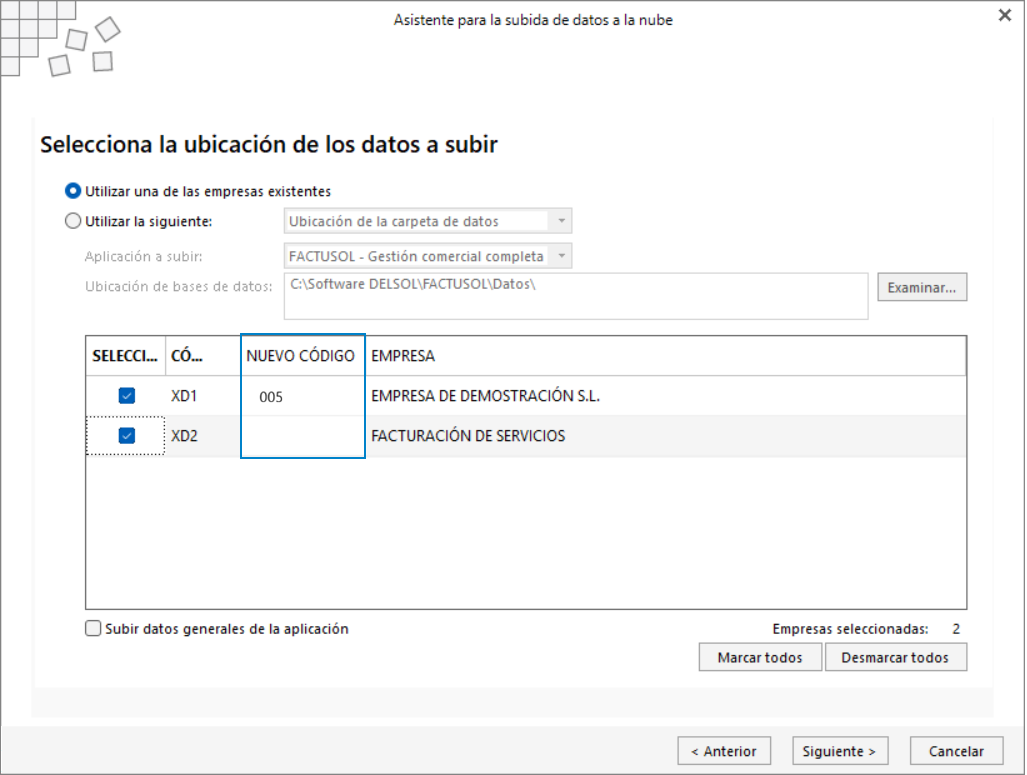The height and width of the screenshot is (775, 1027).
Task: Click the NUEVO CÓDIGO column header
Action: pos(301,356)
